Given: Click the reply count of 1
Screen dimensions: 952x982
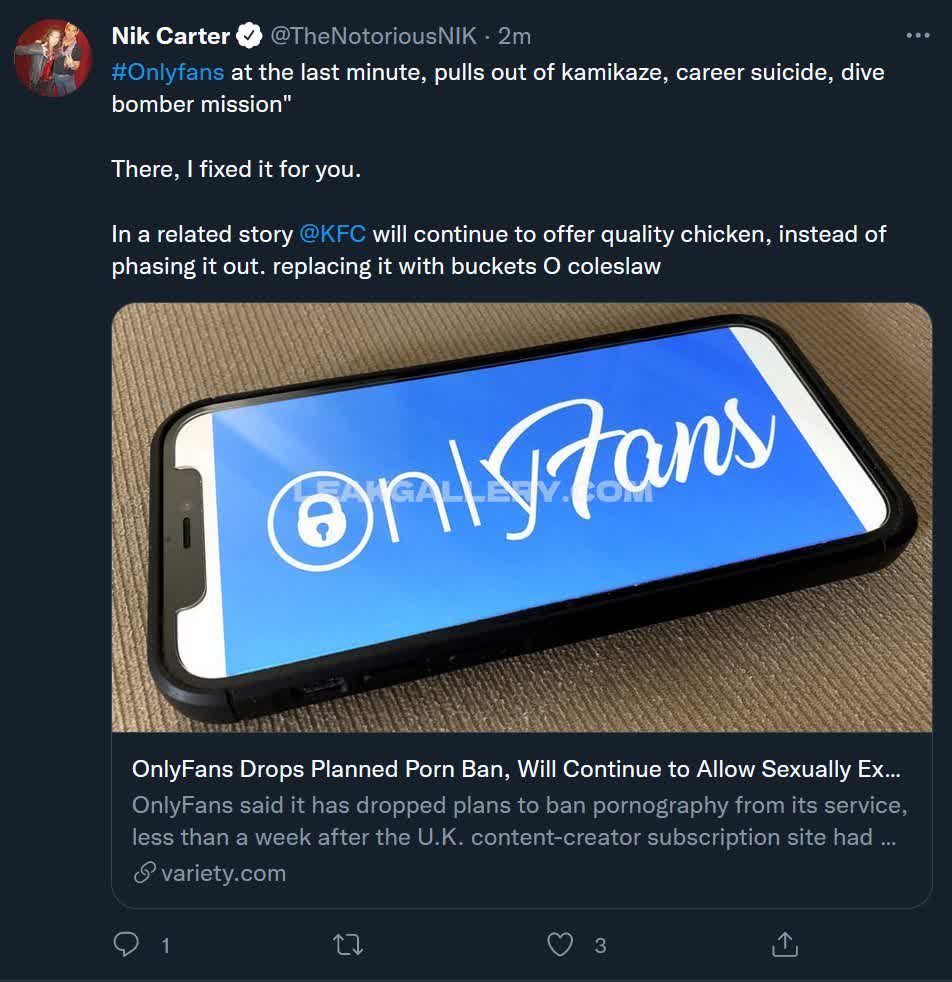Looking at the screenshot, I should coord(165,945).
